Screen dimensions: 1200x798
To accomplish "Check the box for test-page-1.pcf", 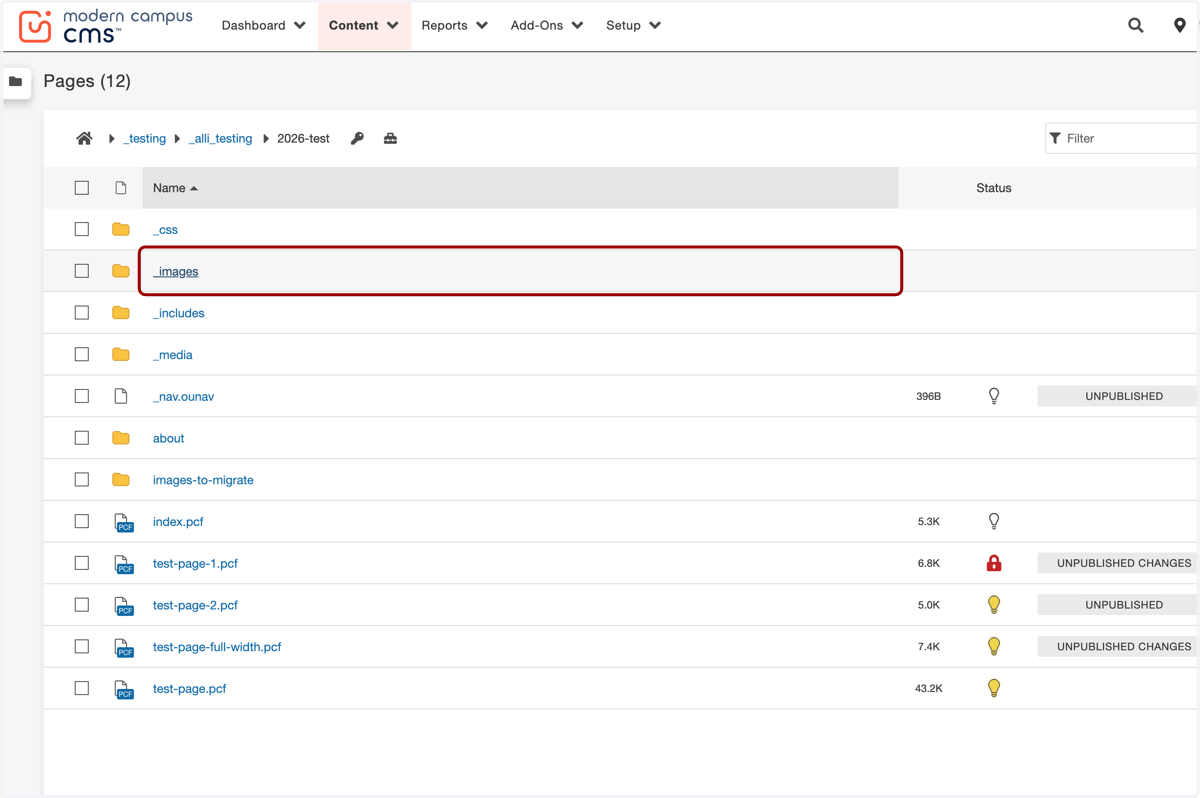I will point(82,563).
